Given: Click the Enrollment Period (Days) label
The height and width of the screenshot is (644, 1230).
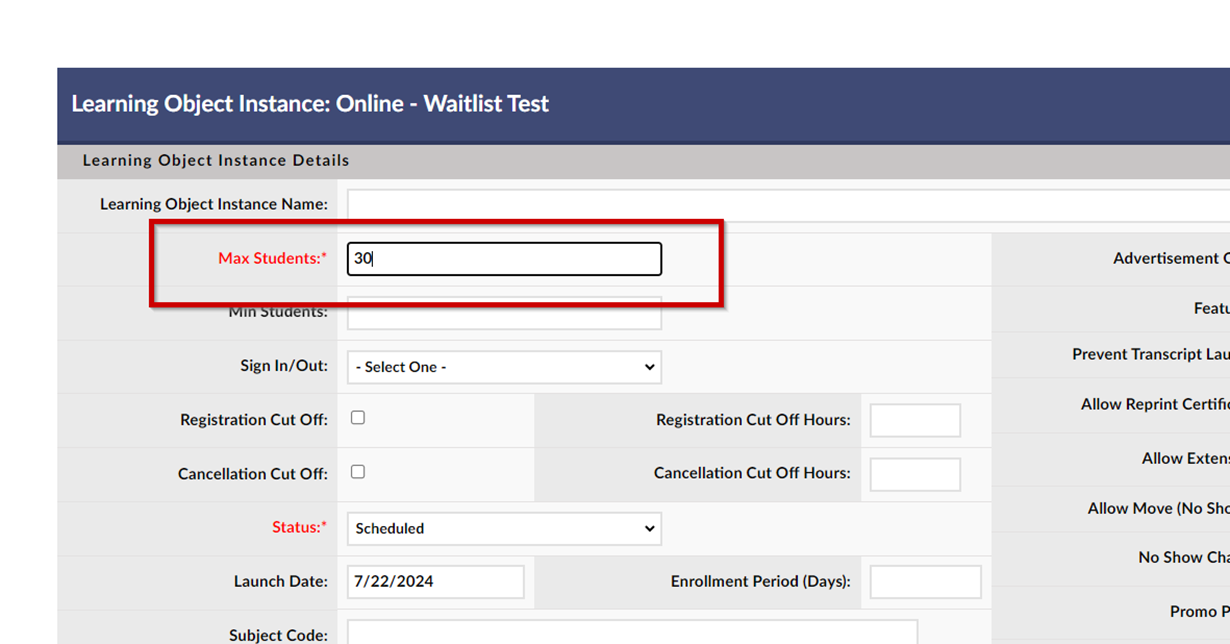Looking at the screenshot, I should [761, 581].
